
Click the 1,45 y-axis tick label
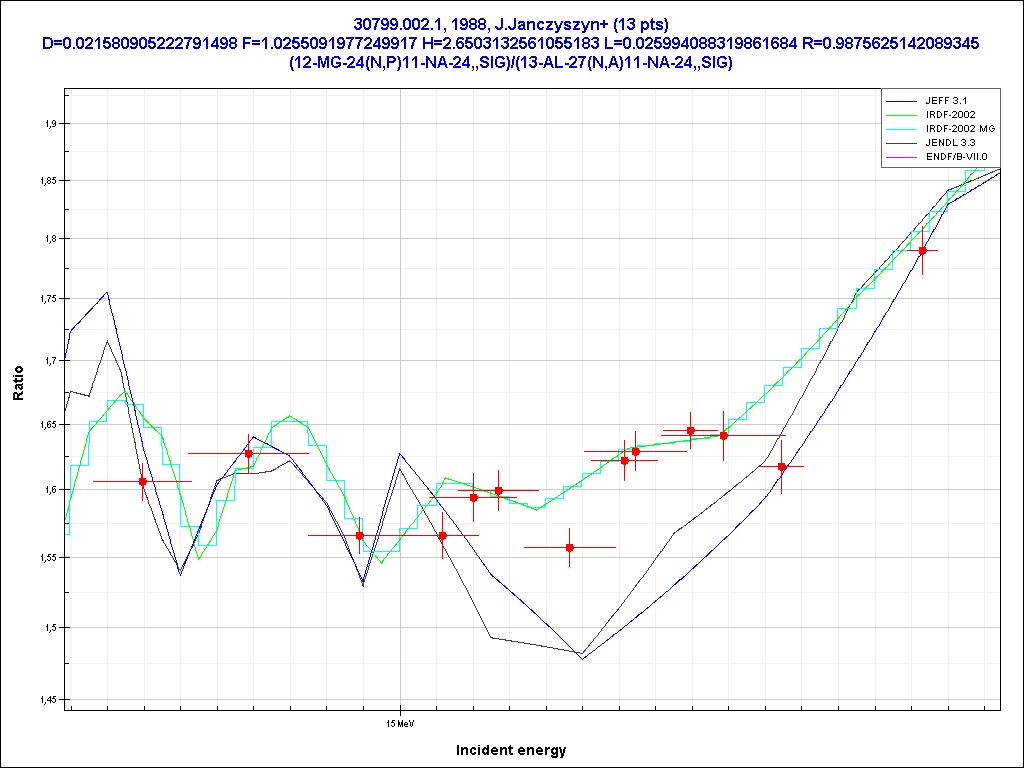point(47,700)
